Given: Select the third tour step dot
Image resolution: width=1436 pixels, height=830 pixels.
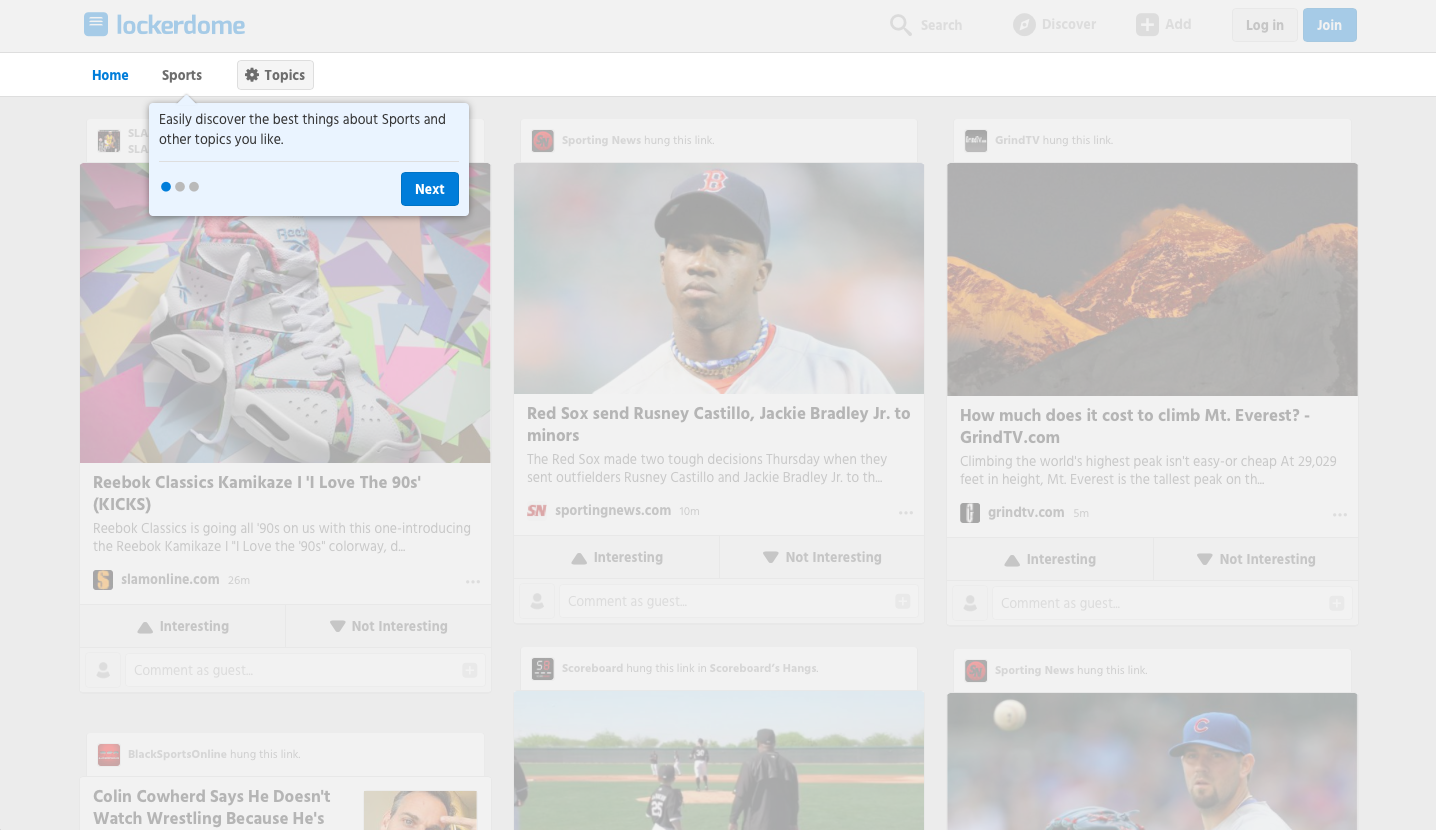Looking at the screenshot, I should [x=194, y=187].
